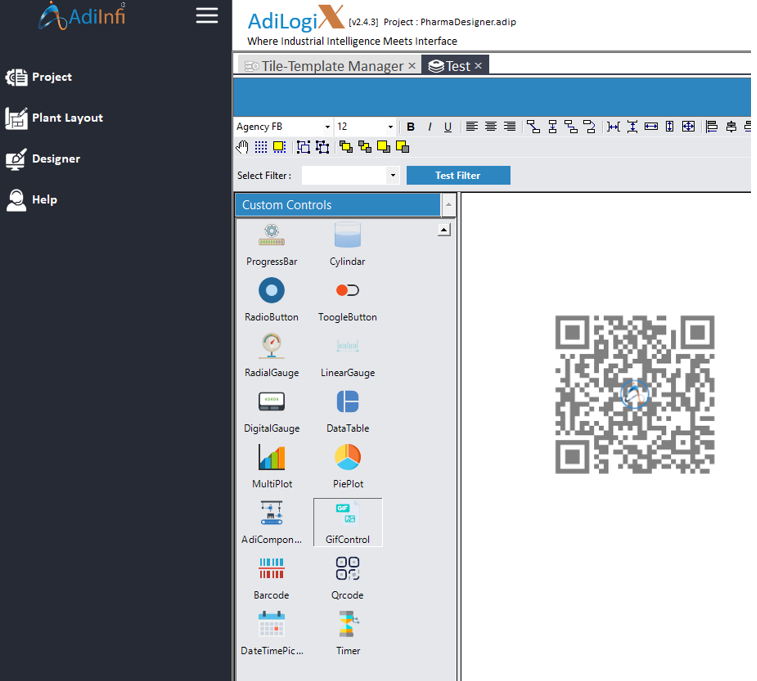This screenshot has width=757, height=681.
Task: Select the diagonal connector tool
Action: point(533,126)
